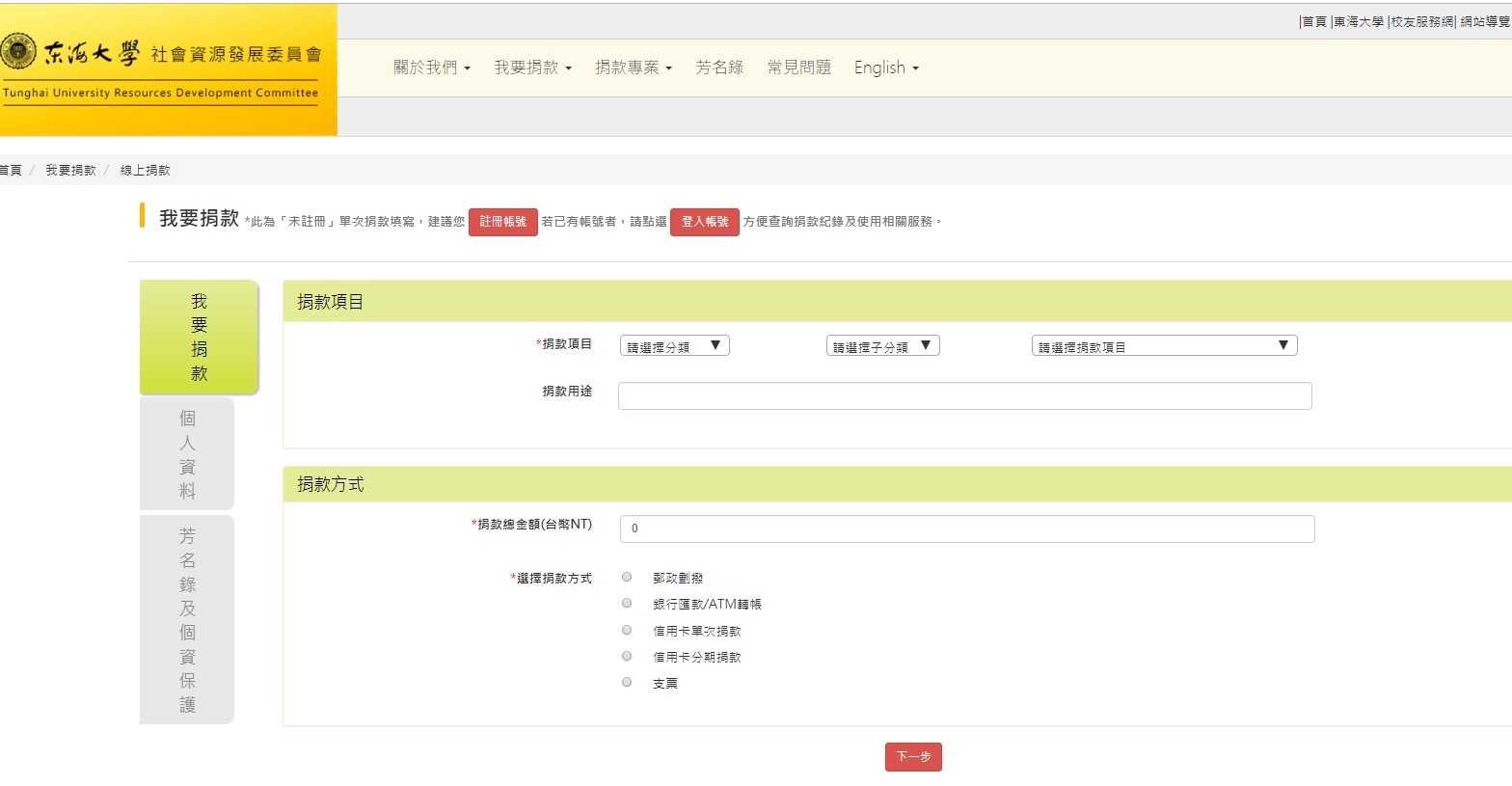The image size is (1512, 786).
Task: Open the 捐款專案 menu
Action: click(x=633, y=68)
